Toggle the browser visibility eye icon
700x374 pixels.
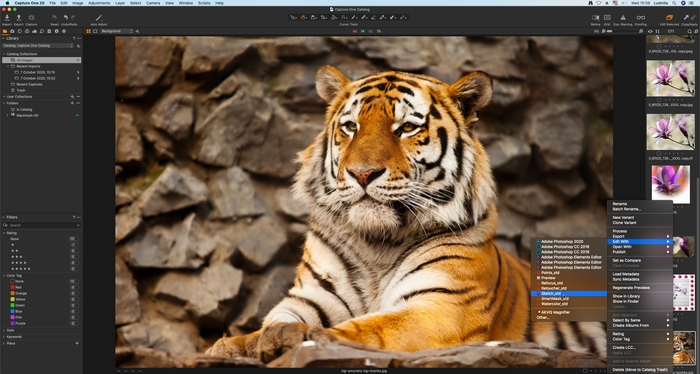click(x=650, y=31)
